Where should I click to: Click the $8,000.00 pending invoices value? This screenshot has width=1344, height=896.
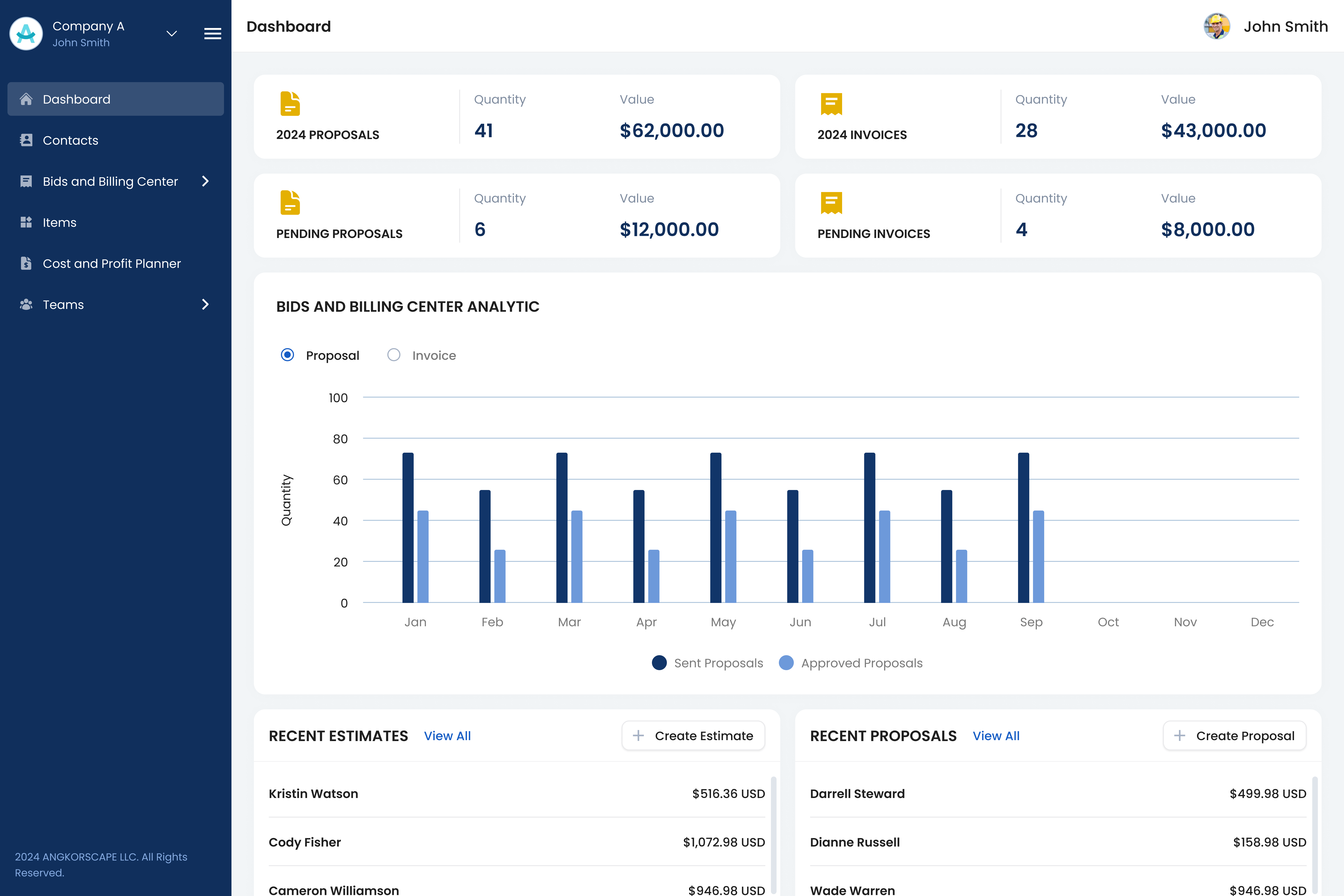(1207, 229)
